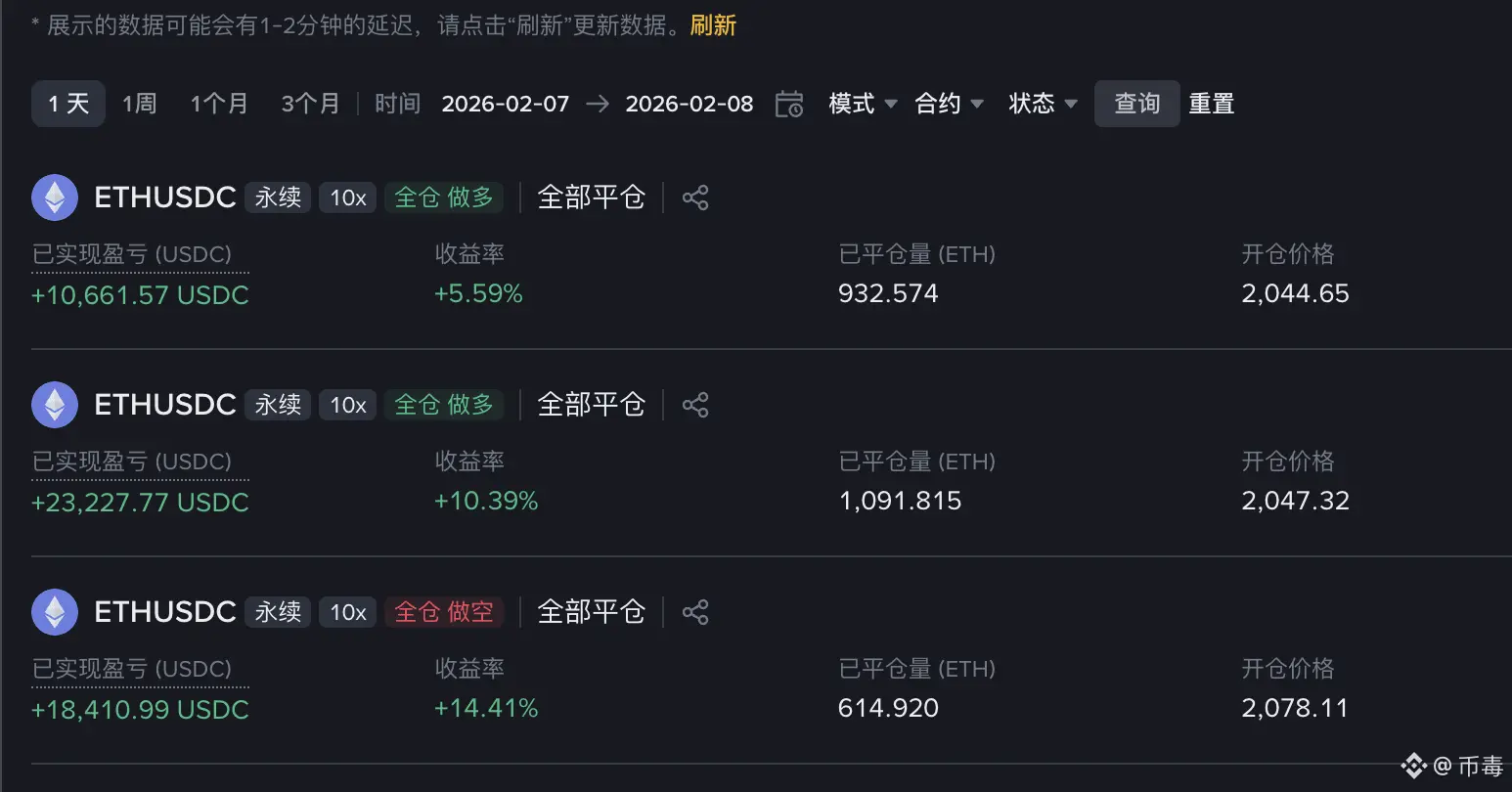Click the 查询 search button
The height and width of the screenshot is (792, 1512).
[x=1136, y=104]
